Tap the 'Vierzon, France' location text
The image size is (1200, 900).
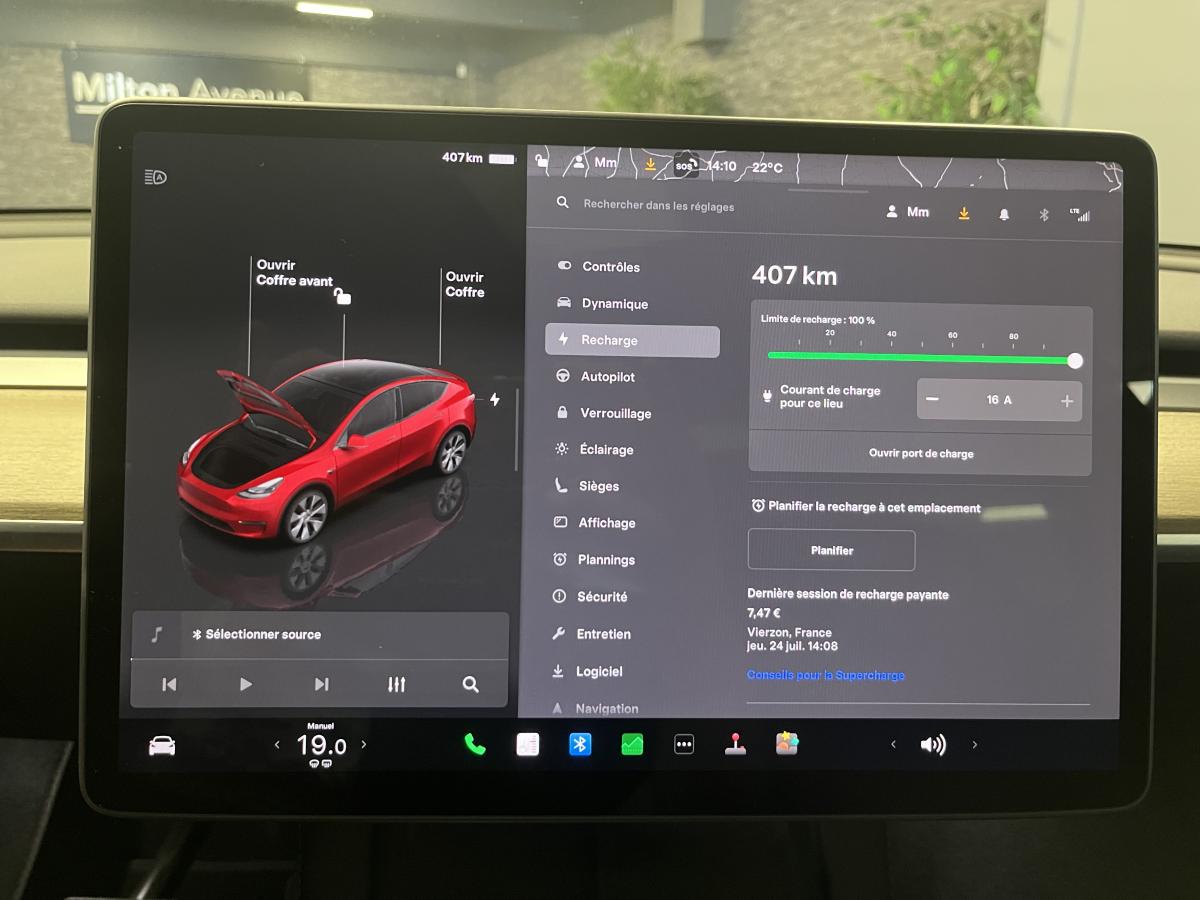coord(789,632)
